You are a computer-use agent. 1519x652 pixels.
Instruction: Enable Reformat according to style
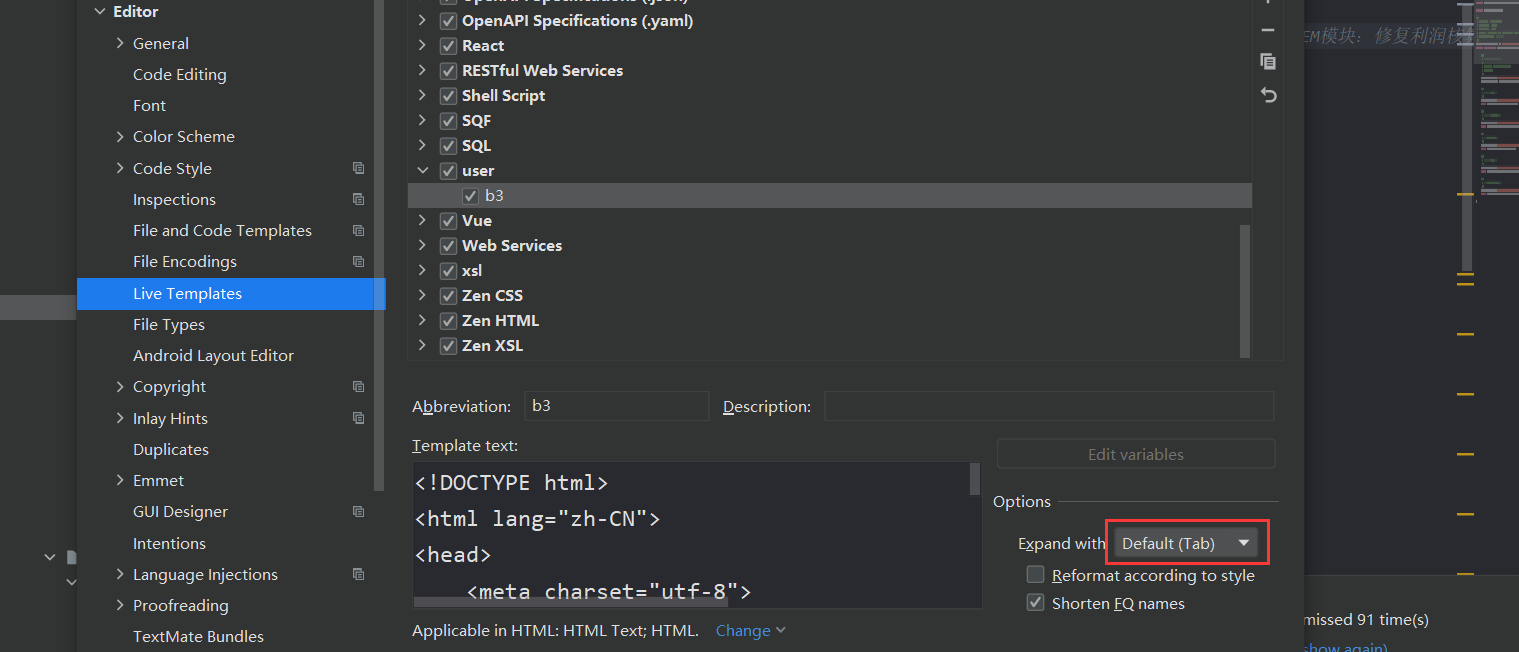pyautogui.click(x=1036, y=575)
